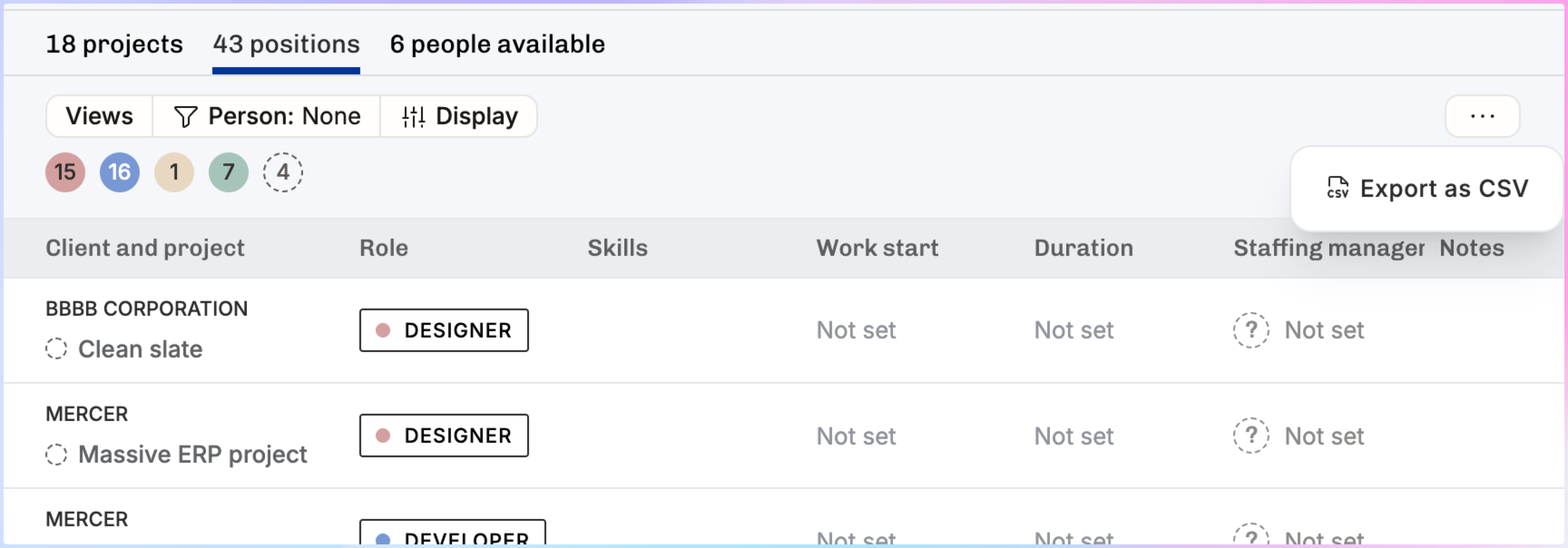The height and width of the screenshot is (548, 1568).
Task: Click the CSV file icon
Action: 1338,188
